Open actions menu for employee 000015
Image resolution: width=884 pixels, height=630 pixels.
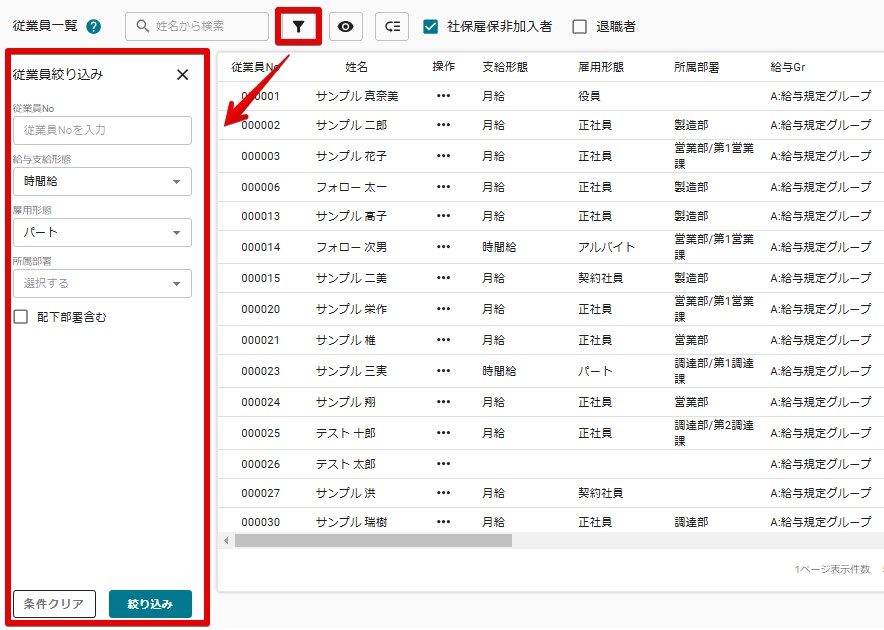(x=443, y=278)
